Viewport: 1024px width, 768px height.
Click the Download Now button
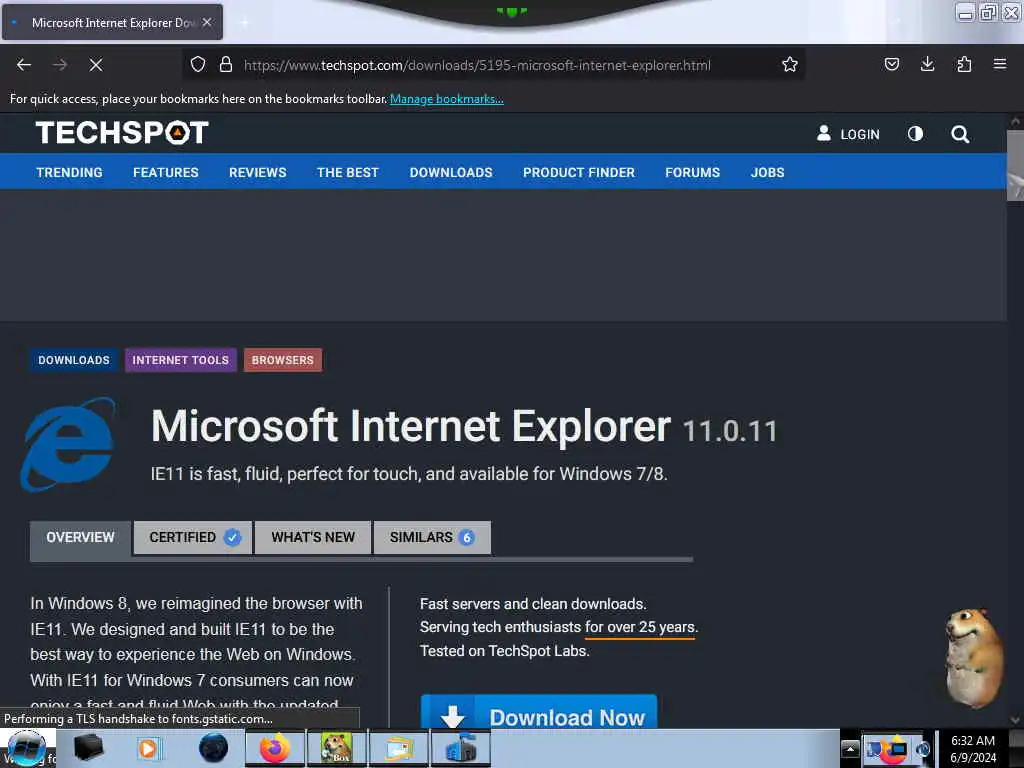coord(539,713)
